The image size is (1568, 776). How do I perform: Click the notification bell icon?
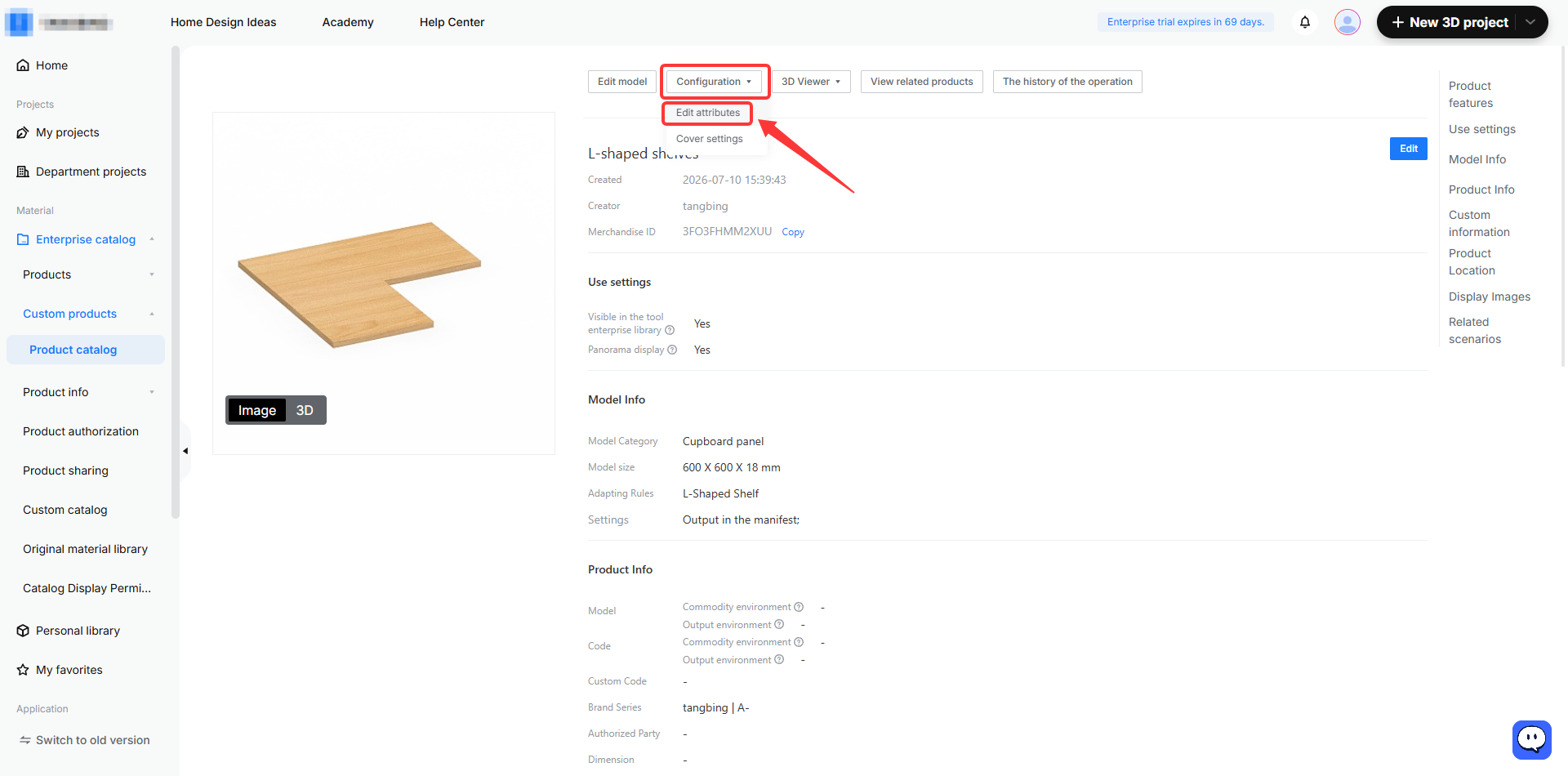[1305, 22]
